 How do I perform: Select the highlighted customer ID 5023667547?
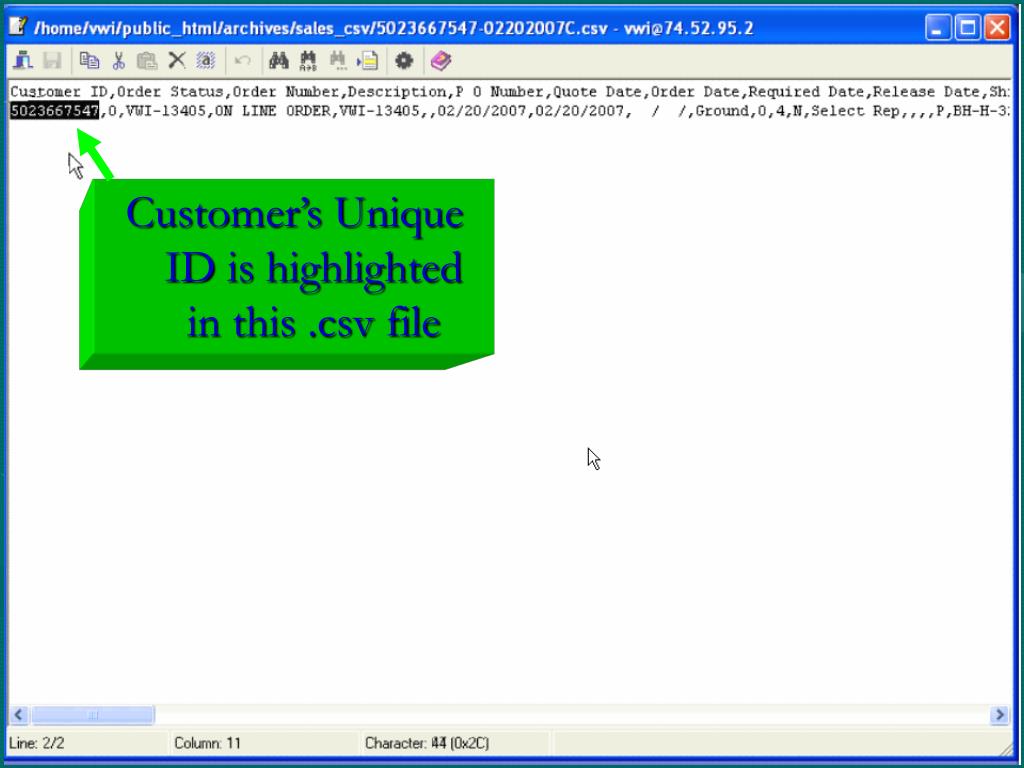(52, 111)
